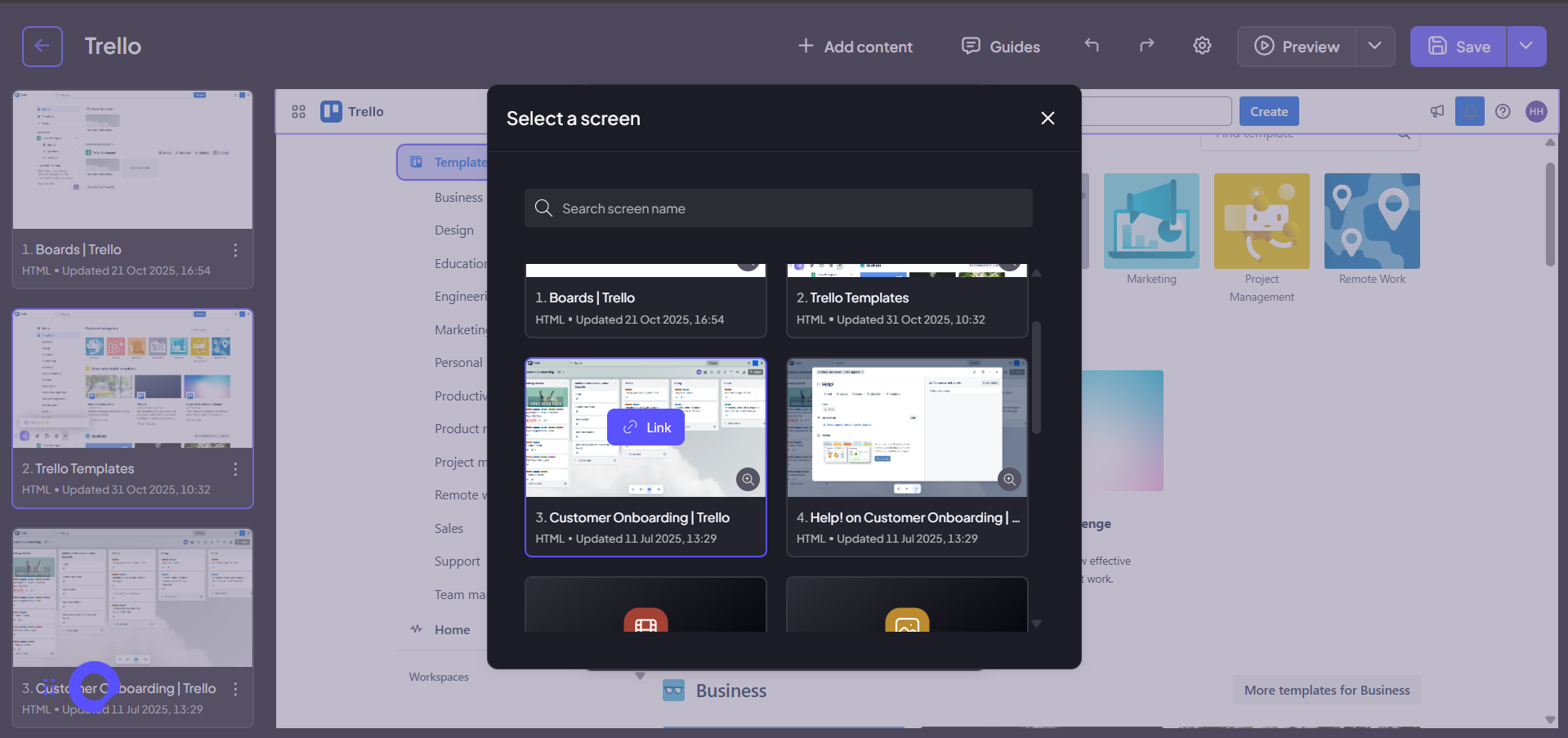Click the dialog screen list scrollbar
Viewport: 1568px width, 738px height.
1036,378
